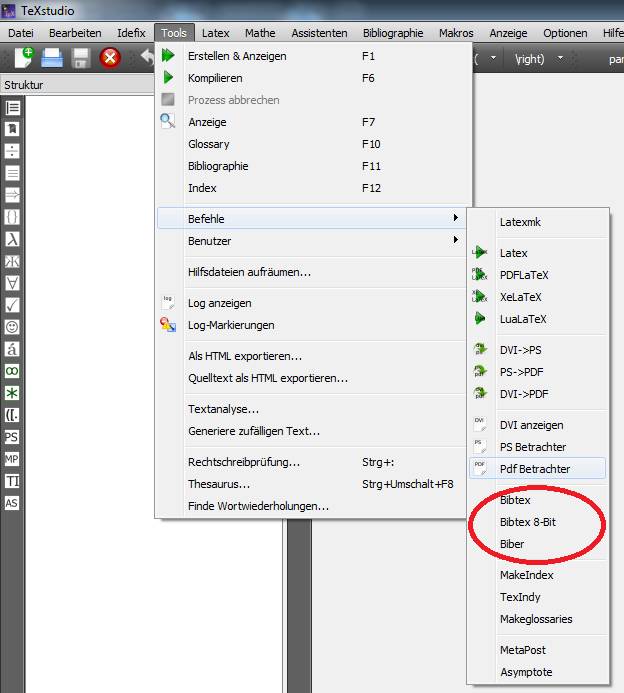Run MakeIndex command
The image size is (624, 693).
[x=538, y=575]
